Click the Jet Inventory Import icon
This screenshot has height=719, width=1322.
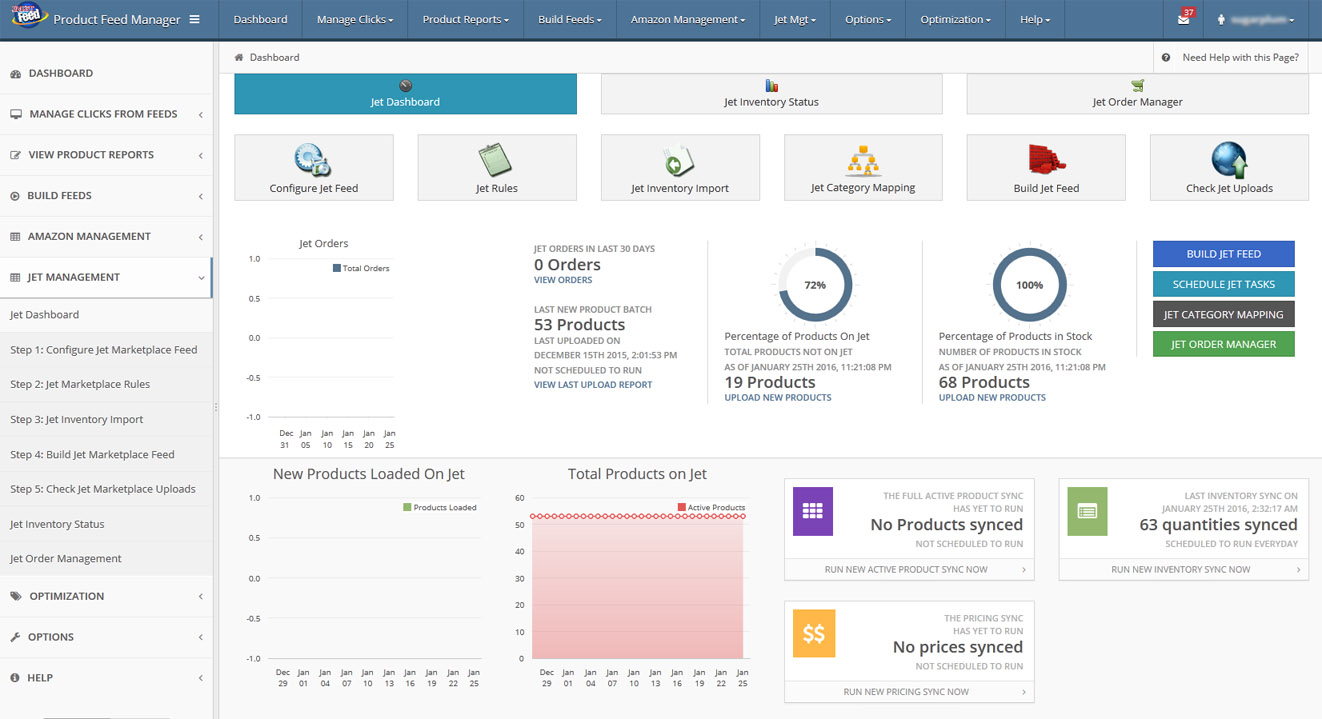tap(679, 160)
